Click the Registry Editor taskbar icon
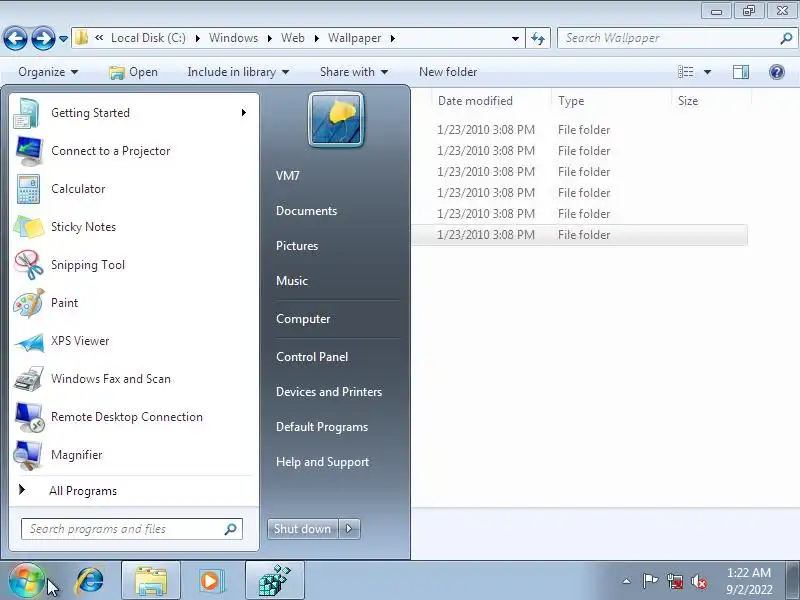The image size is (800, 600). pyautogui.click(x=274, y=581)
